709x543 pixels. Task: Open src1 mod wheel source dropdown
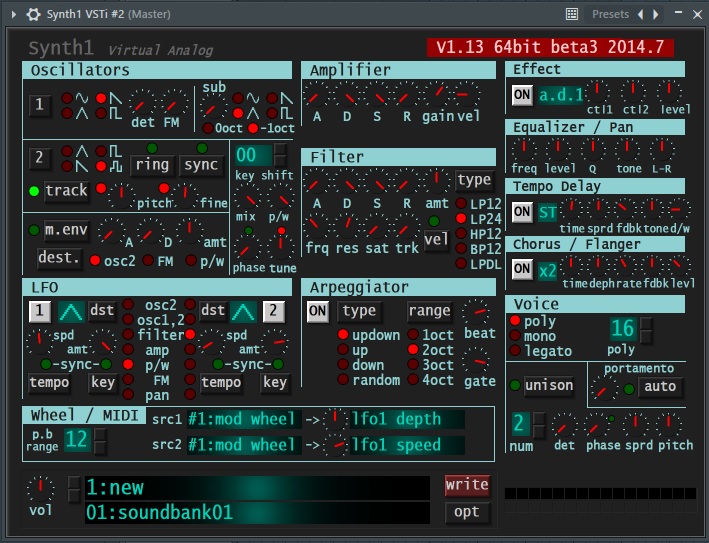[x=244, y=419]
